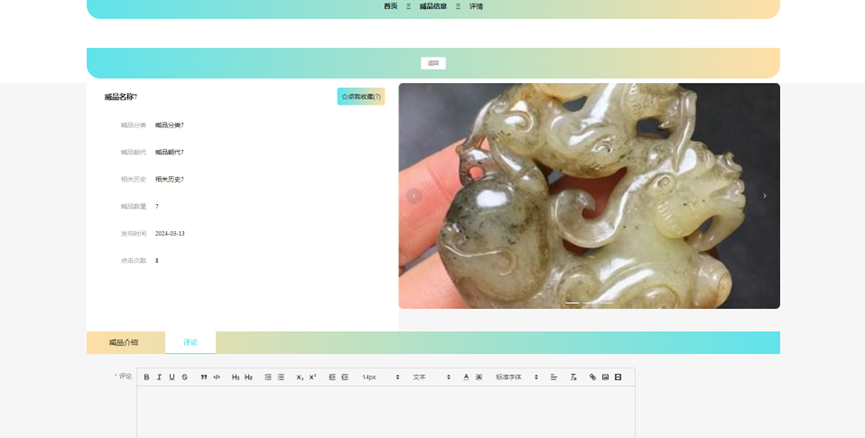Click 详情 in the breadcrumb

click(x=476, y=7)
